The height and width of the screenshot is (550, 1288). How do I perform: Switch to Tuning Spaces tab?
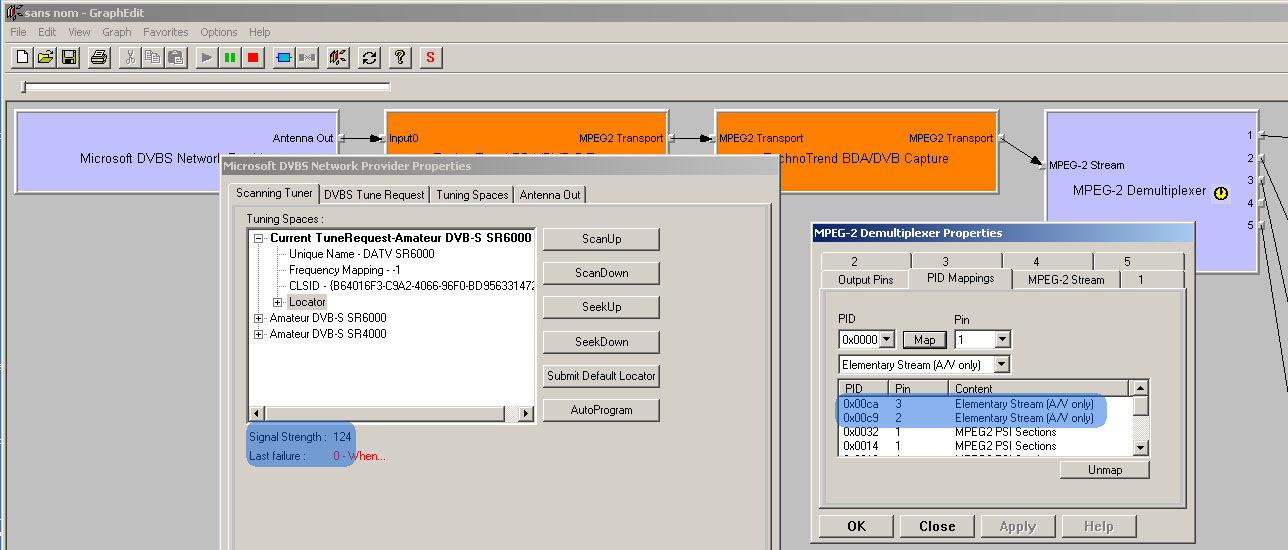click(472, 195)
